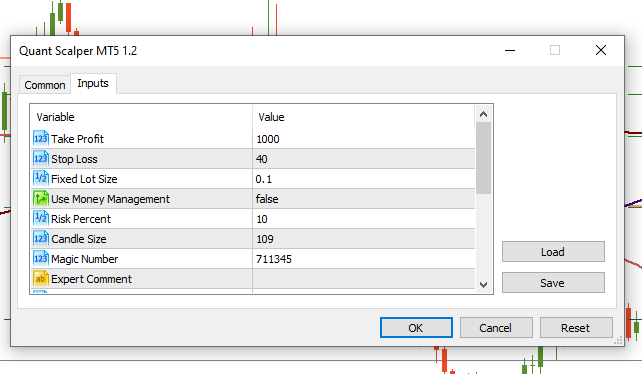Select the Expert Comment variable name
Image resolution: width=642 pixels, height=374 pixels.
point(91,279)
